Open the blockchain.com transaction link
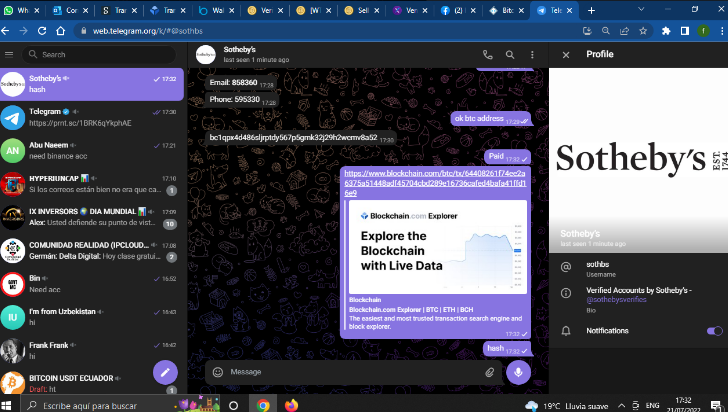This screenshot has height=412, width=728. coord(435,183)
